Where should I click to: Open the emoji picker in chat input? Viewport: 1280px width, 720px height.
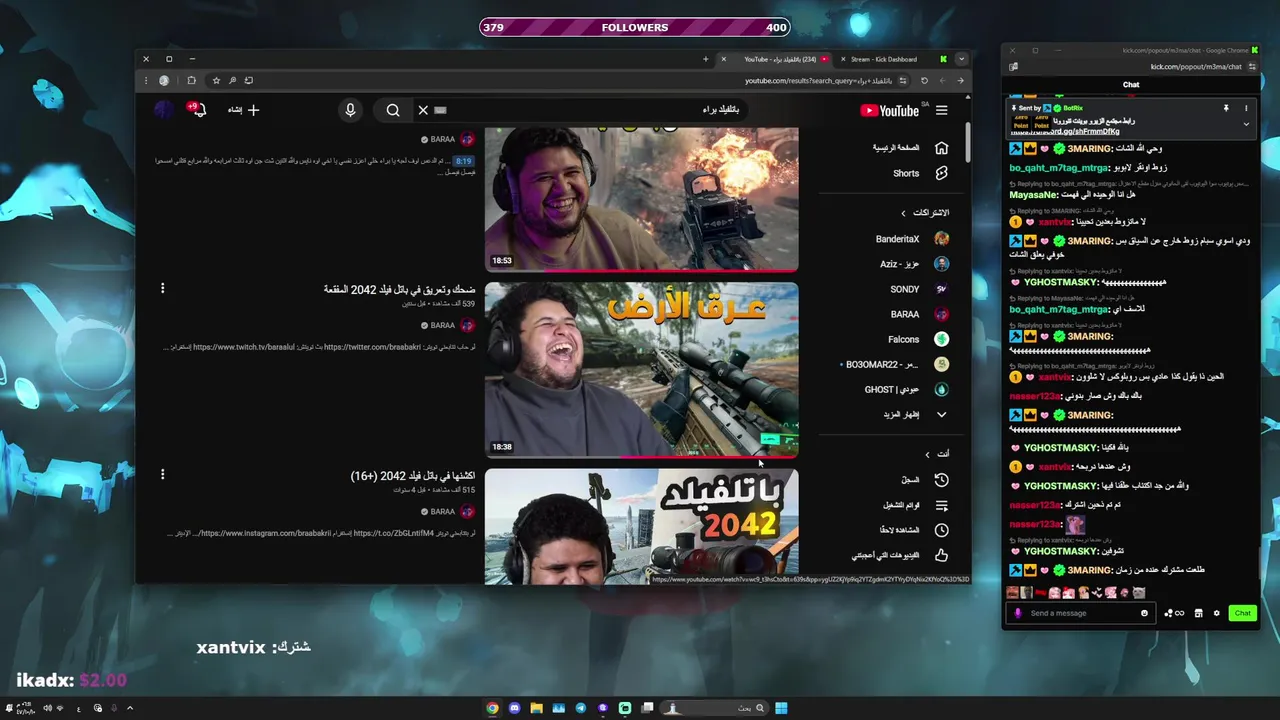[1145, 613]
